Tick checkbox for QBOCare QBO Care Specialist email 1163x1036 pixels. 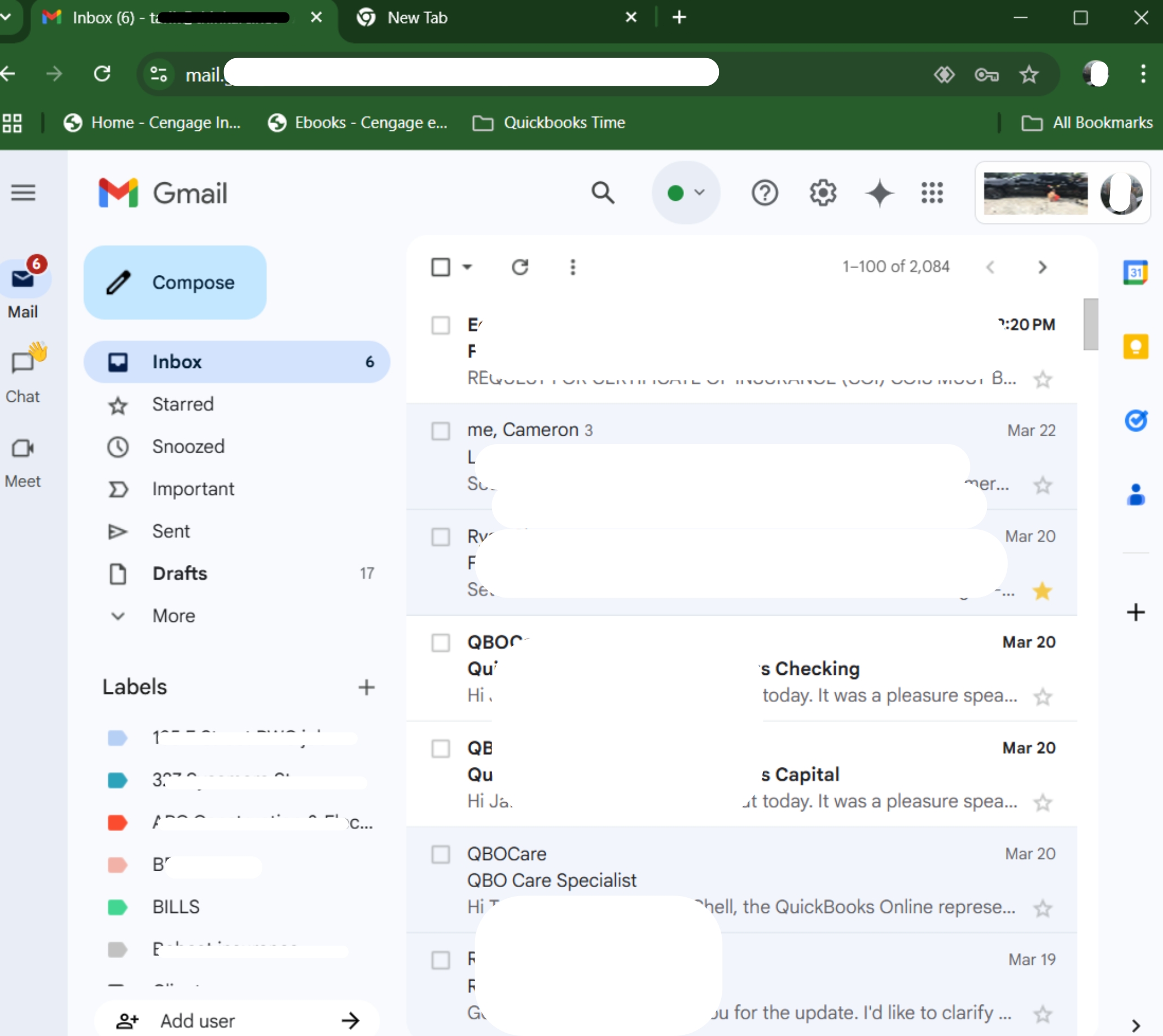pos(441,854)
